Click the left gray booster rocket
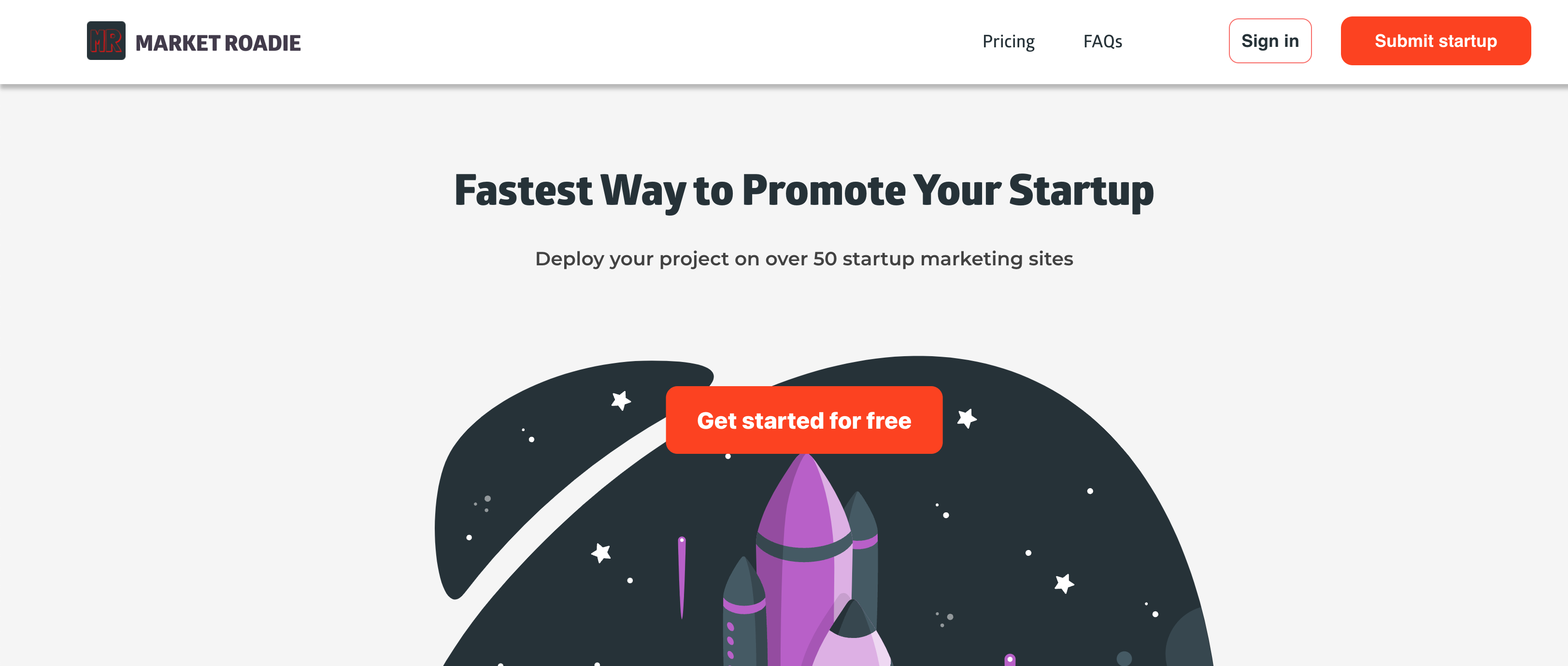This screenshot has height=666, width=1568. tap(743, 615)
